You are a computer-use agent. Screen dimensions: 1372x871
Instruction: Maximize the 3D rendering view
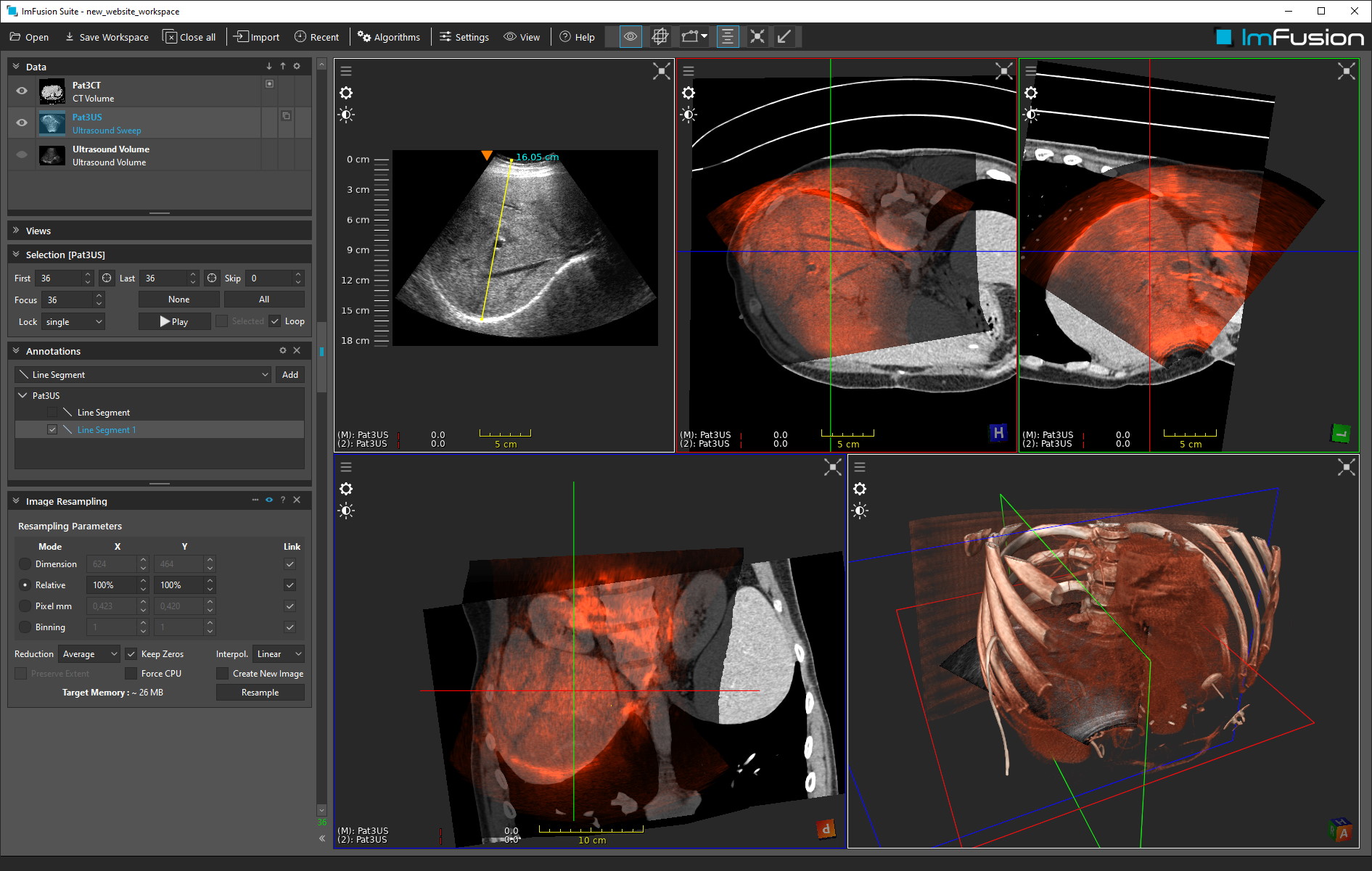click(1346, 467)
